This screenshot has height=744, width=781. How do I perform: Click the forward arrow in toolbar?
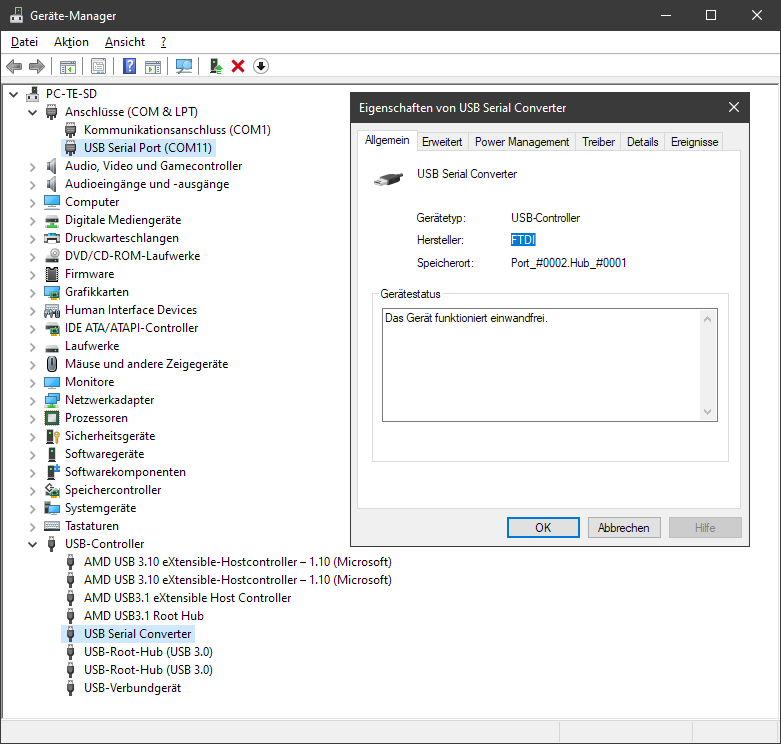(x=37, y=66)
